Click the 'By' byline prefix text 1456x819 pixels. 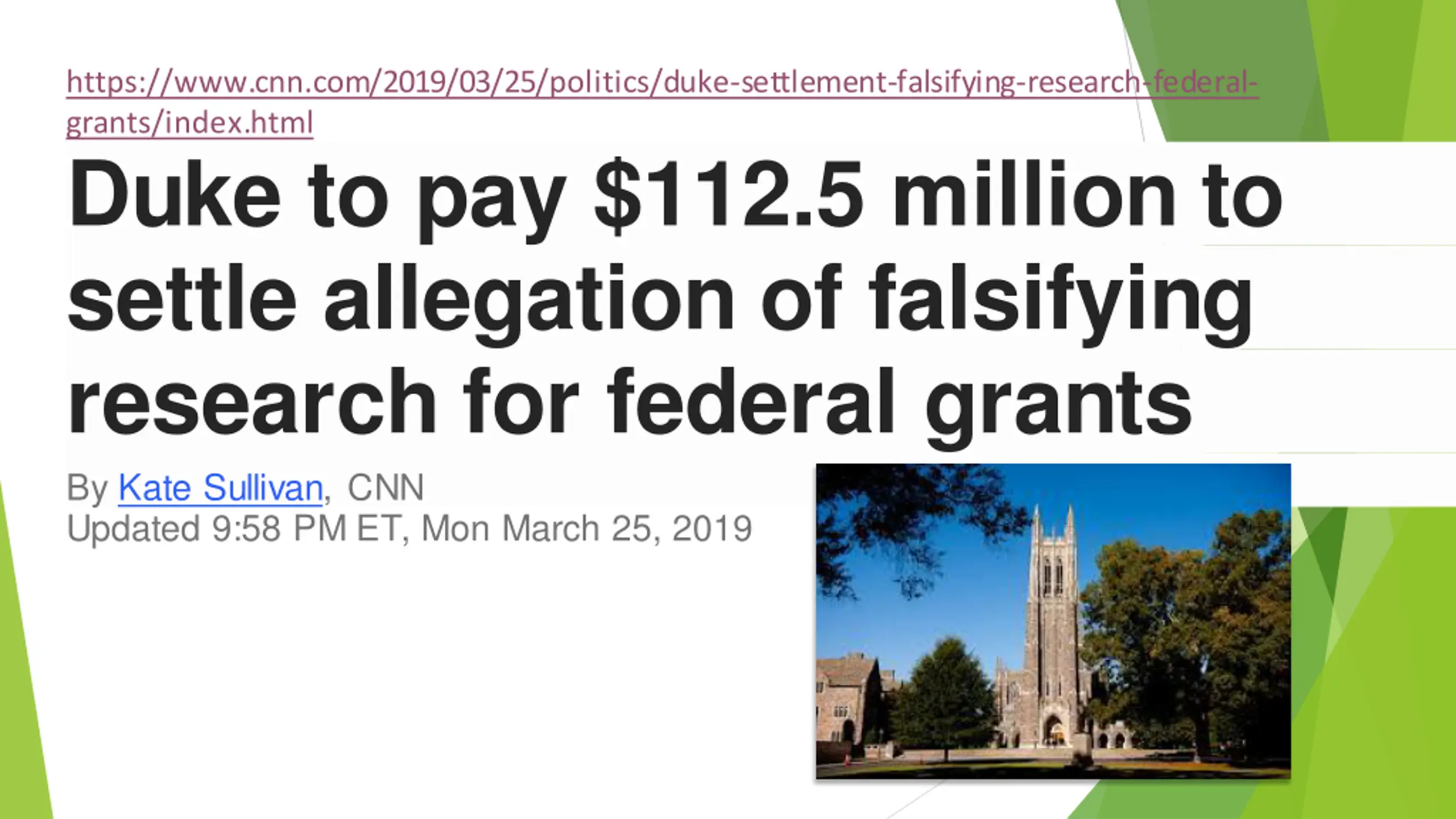pos(87,489)
